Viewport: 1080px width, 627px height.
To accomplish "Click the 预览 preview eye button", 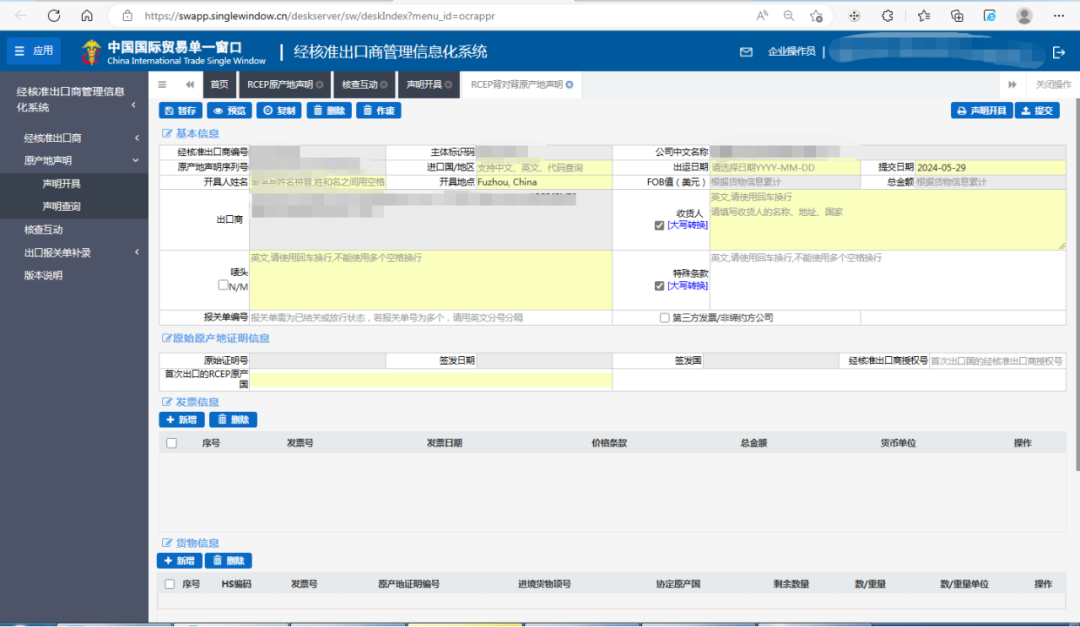I will (229, 110).
